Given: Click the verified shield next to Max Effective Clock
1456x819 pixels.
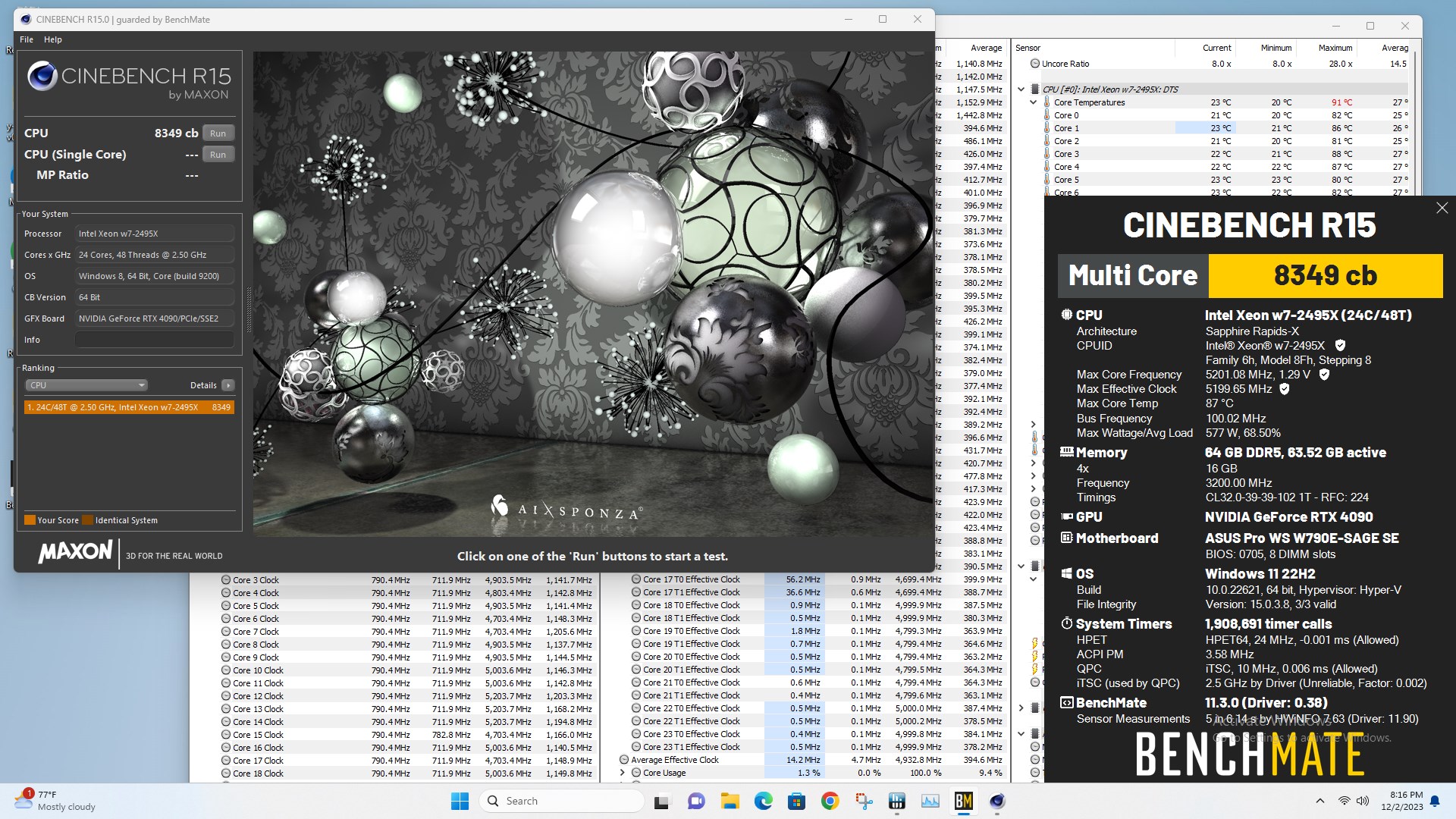Looking at the screenshot, I should tap(1285, 389).
